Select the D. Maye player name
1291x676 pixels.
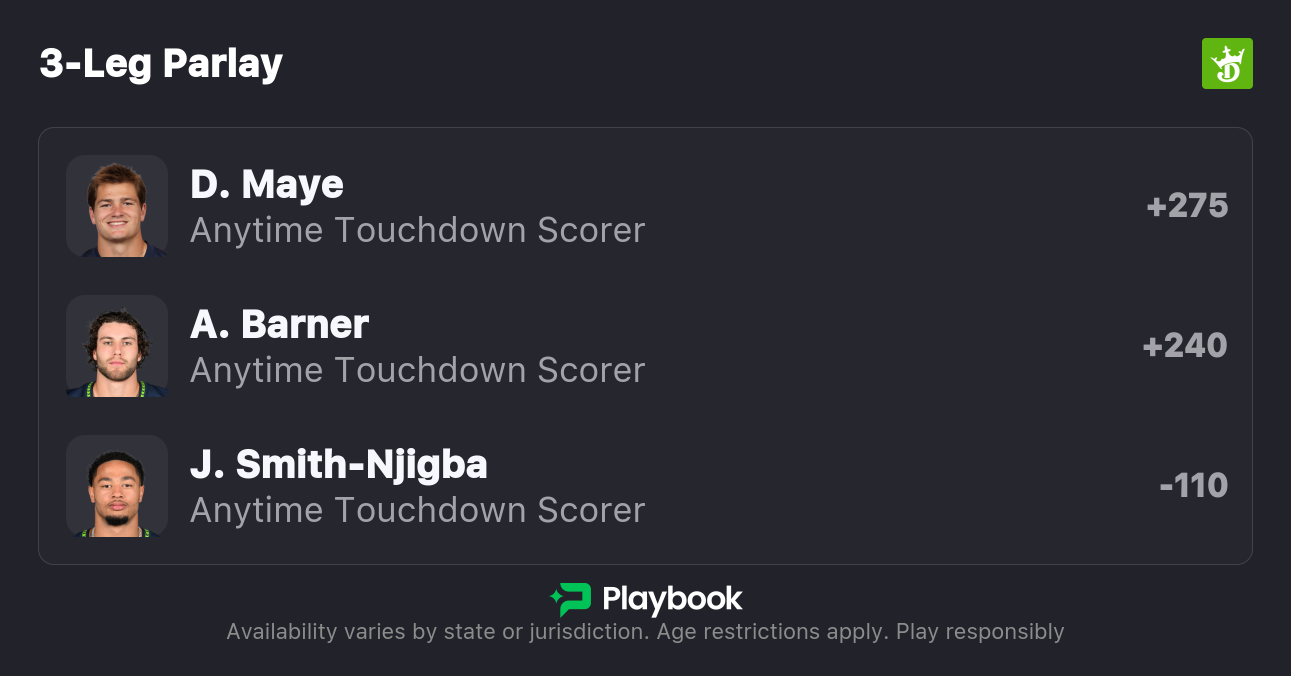tap(267, 184)
